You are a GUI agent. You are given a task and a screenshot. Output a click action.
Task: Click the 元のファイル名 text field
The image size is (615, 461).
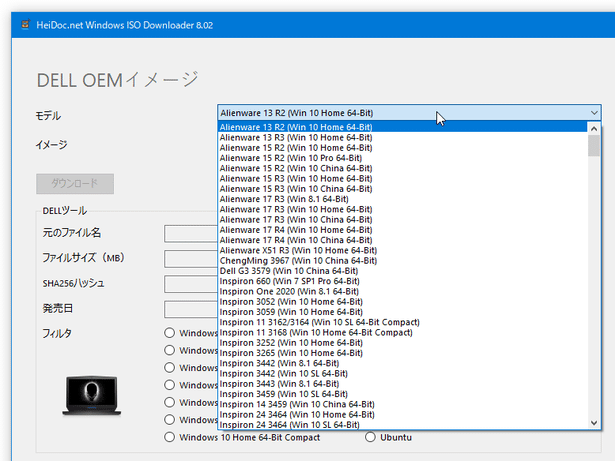click(191, 233)
